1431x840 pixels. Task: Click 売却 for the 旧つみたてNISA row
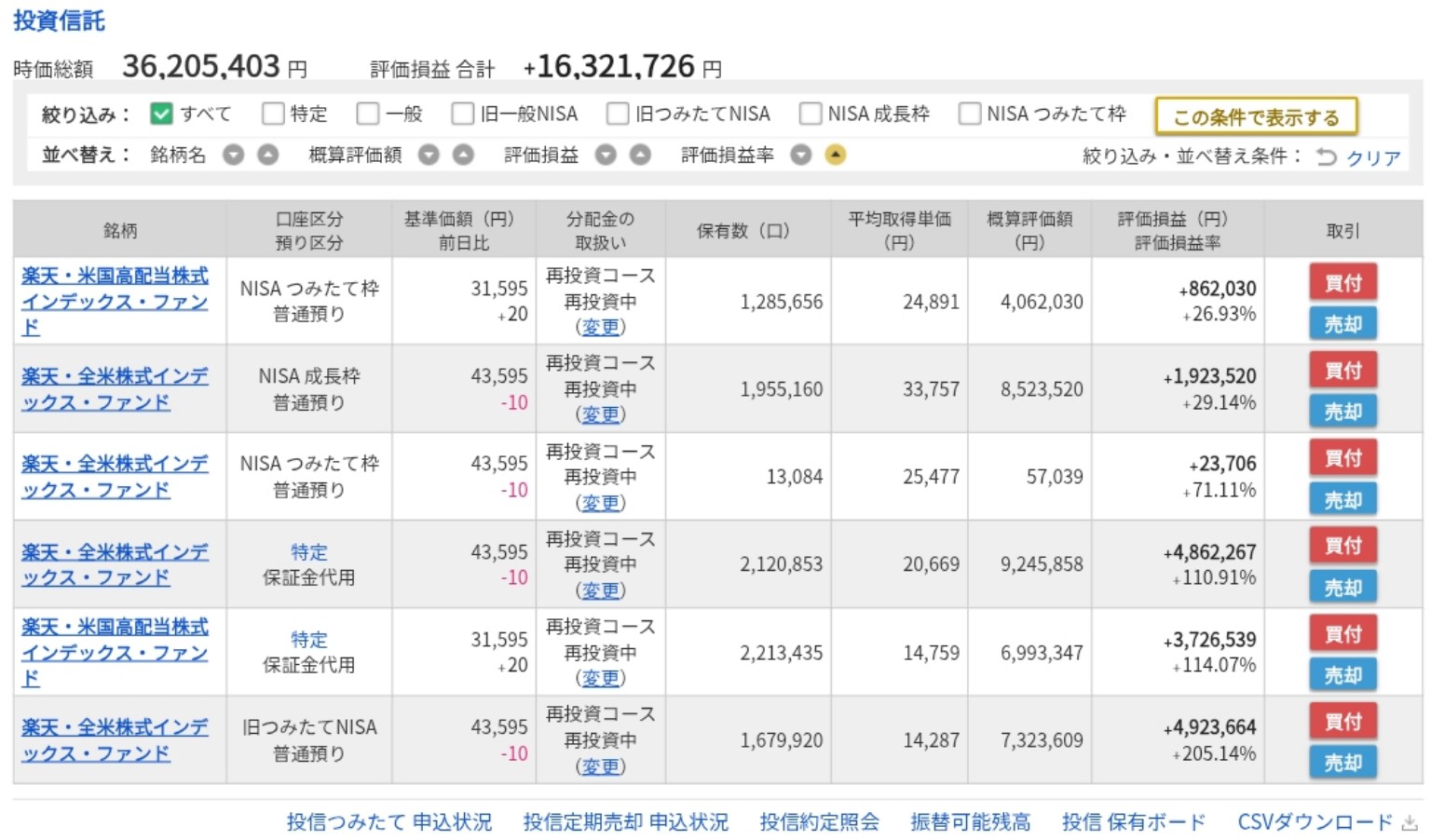(1342, 763)
